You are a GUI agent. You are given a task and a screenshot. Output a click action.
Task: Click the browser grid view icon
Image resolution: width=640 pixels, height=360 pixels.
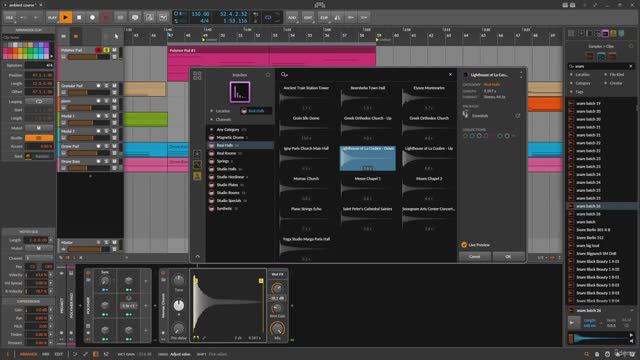click(197, 76)
